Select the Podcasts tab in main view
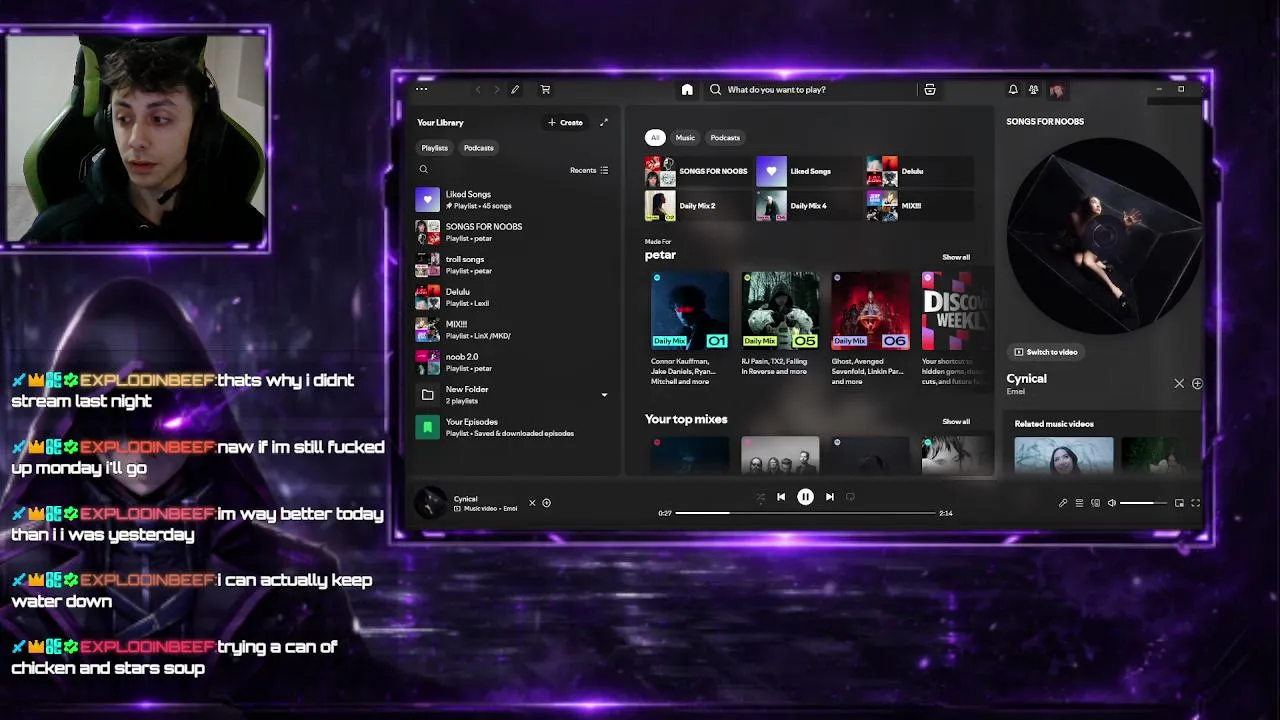 [725, 138]
